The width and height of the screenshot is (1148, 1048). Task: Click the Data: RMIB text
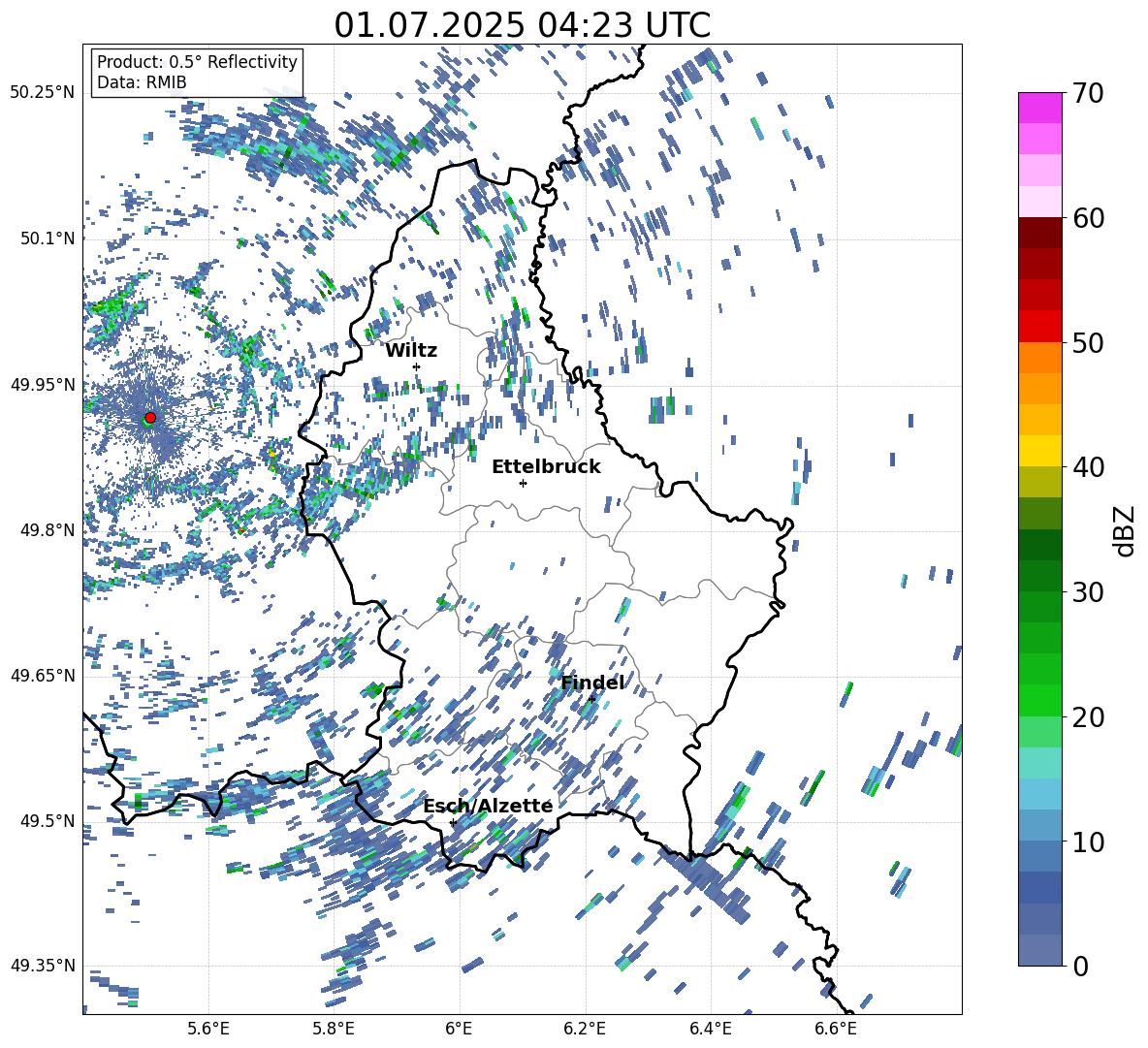point(142,82)
